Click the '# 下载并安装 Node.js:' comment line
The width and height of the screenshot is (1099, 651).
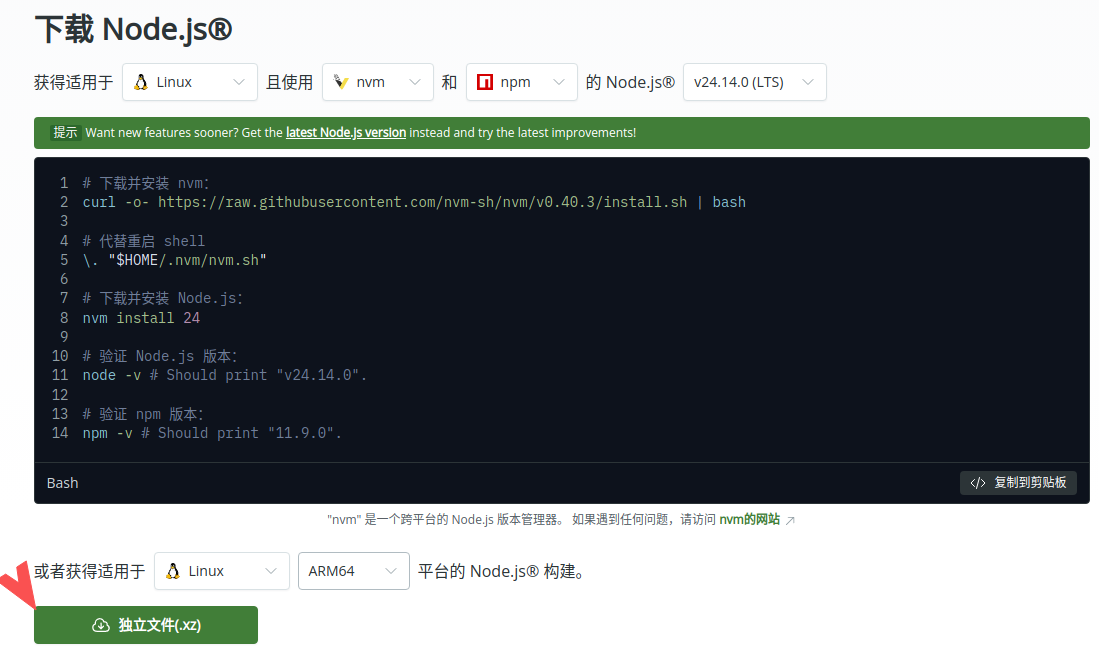[163, 299]
